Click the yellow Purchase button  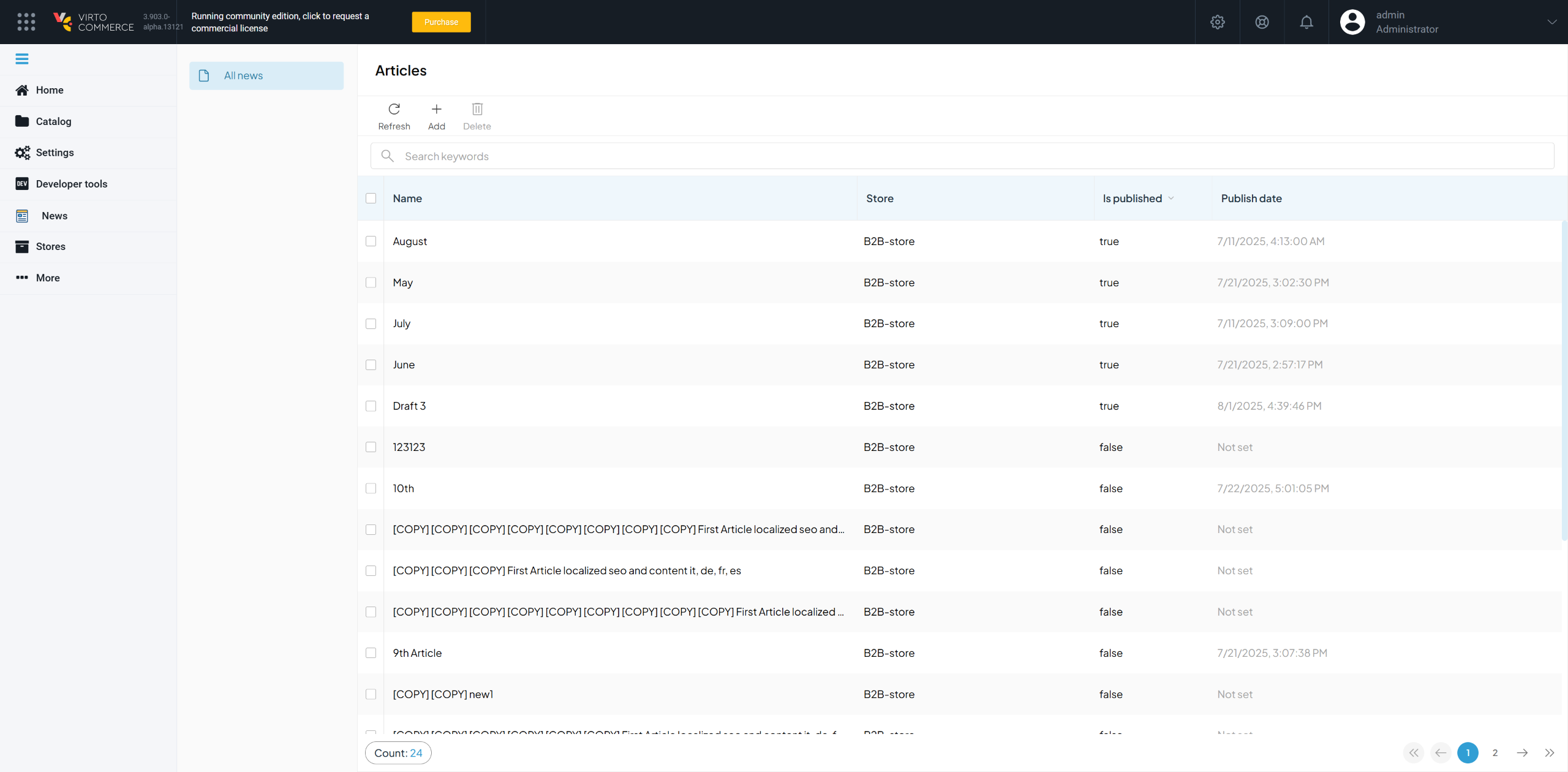(441, 22)
